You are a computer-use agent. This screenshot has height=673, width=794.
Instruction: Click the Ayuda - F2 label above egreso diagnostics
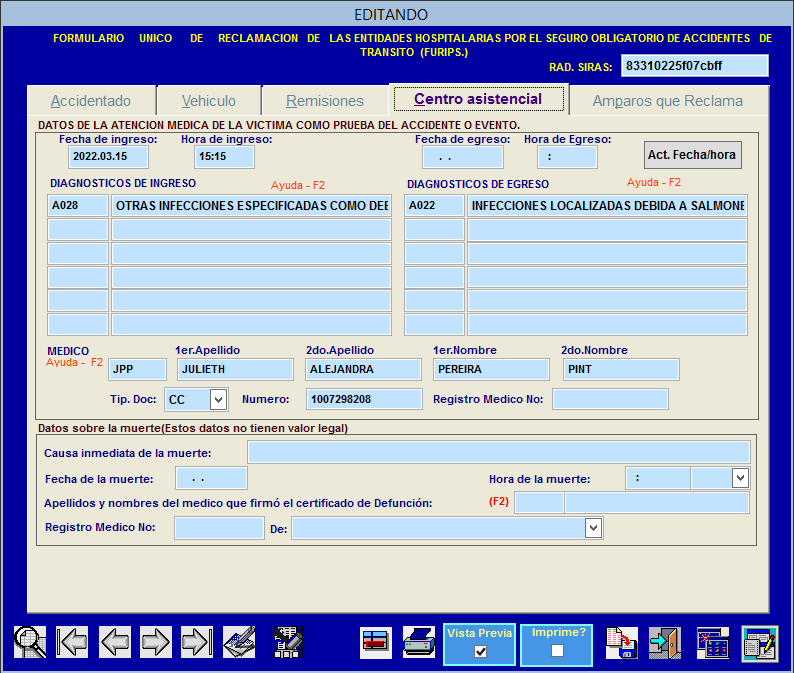[654, 182]
